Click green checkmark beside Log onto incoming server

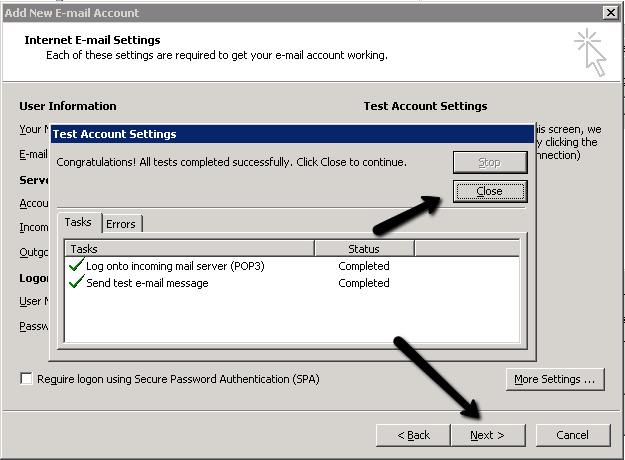click(76, 266)
